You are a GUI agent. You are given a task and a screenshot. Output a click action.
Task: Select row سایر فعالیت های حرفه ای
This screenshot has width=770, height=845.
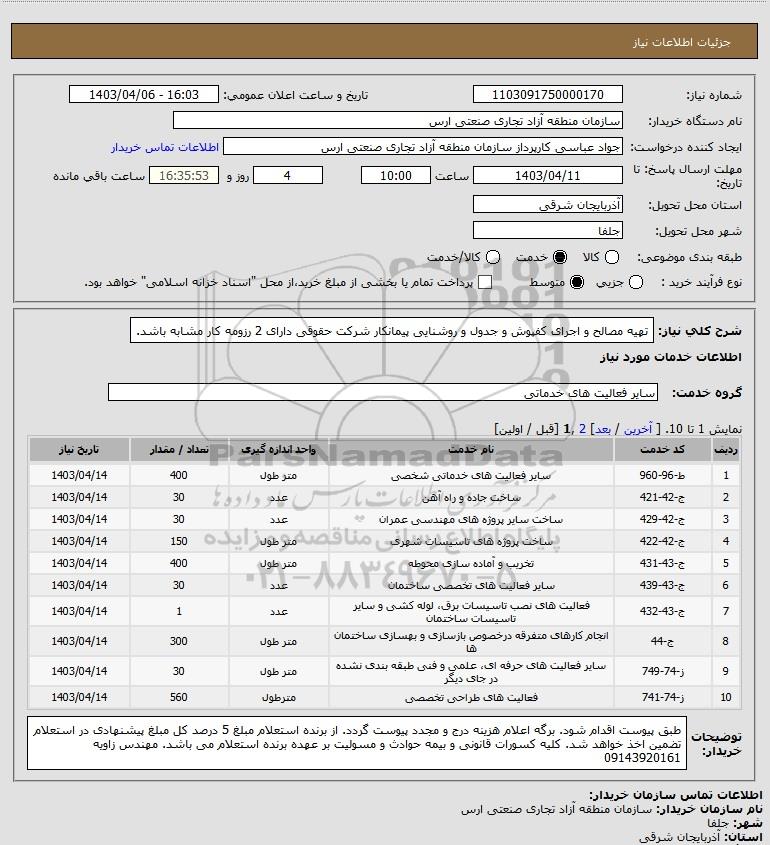click(x=385, y=671)
